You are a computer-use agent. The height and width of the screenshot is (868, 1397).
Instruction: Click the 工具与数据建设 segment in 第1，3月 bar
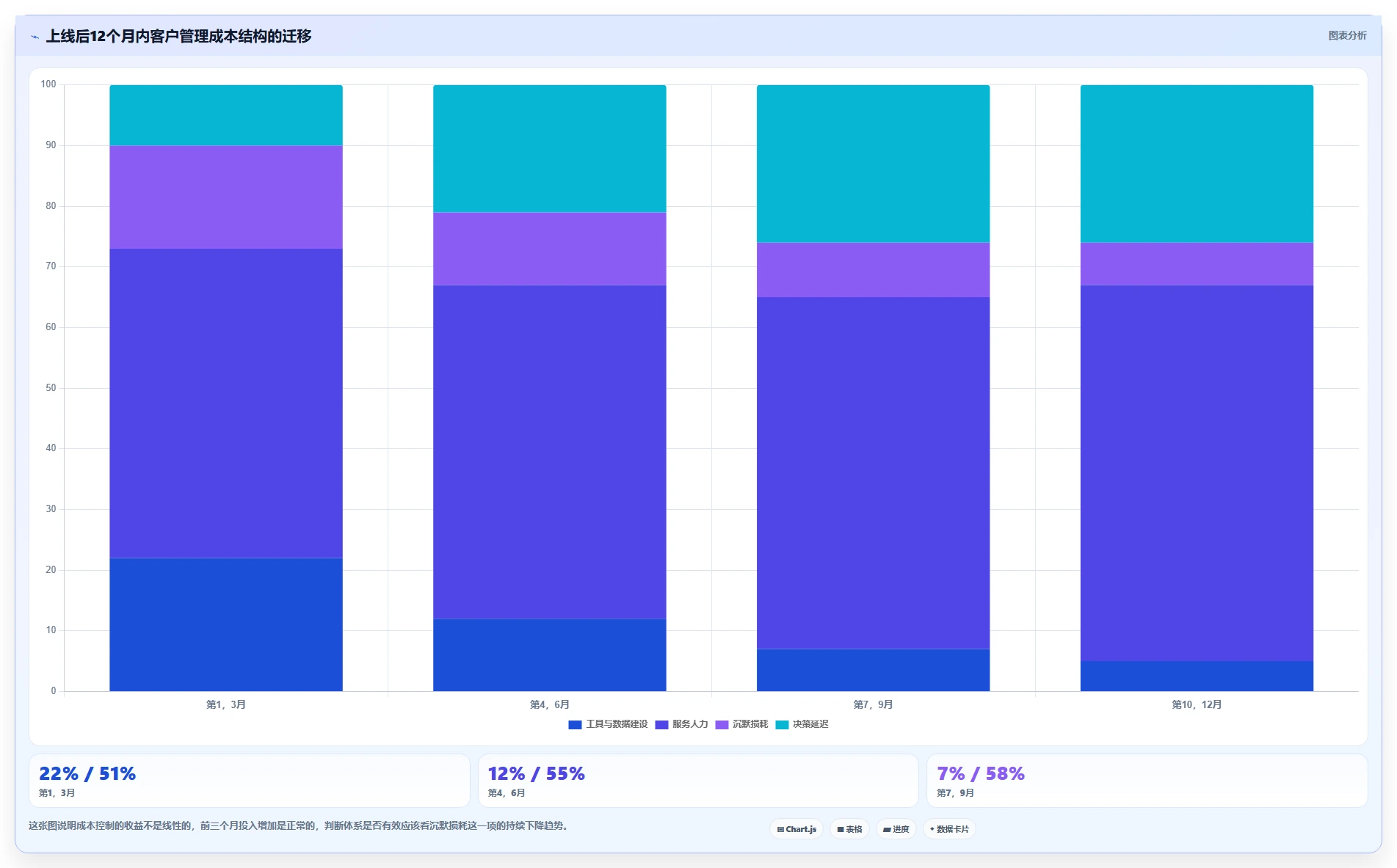point(226,624)
